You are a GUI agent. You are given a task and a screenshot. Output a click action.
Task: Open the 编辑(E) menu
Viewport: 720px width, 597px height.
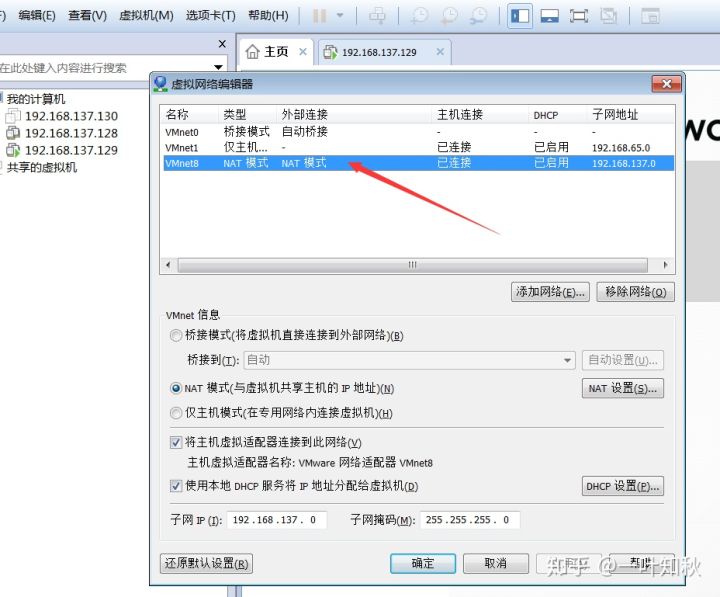tap(37, 16)
